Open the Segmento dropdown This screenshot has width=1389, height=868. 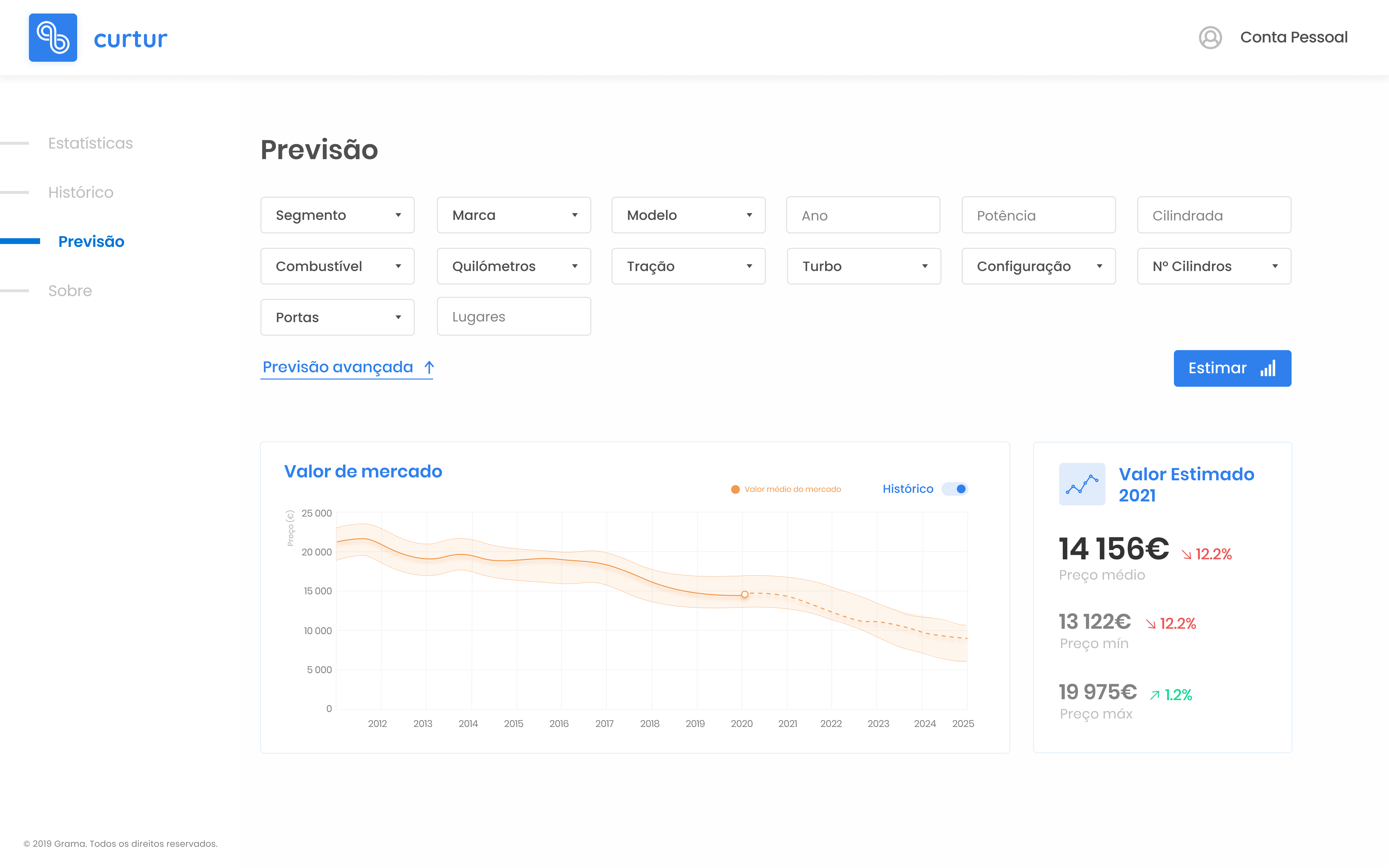[x=338, y=215]
